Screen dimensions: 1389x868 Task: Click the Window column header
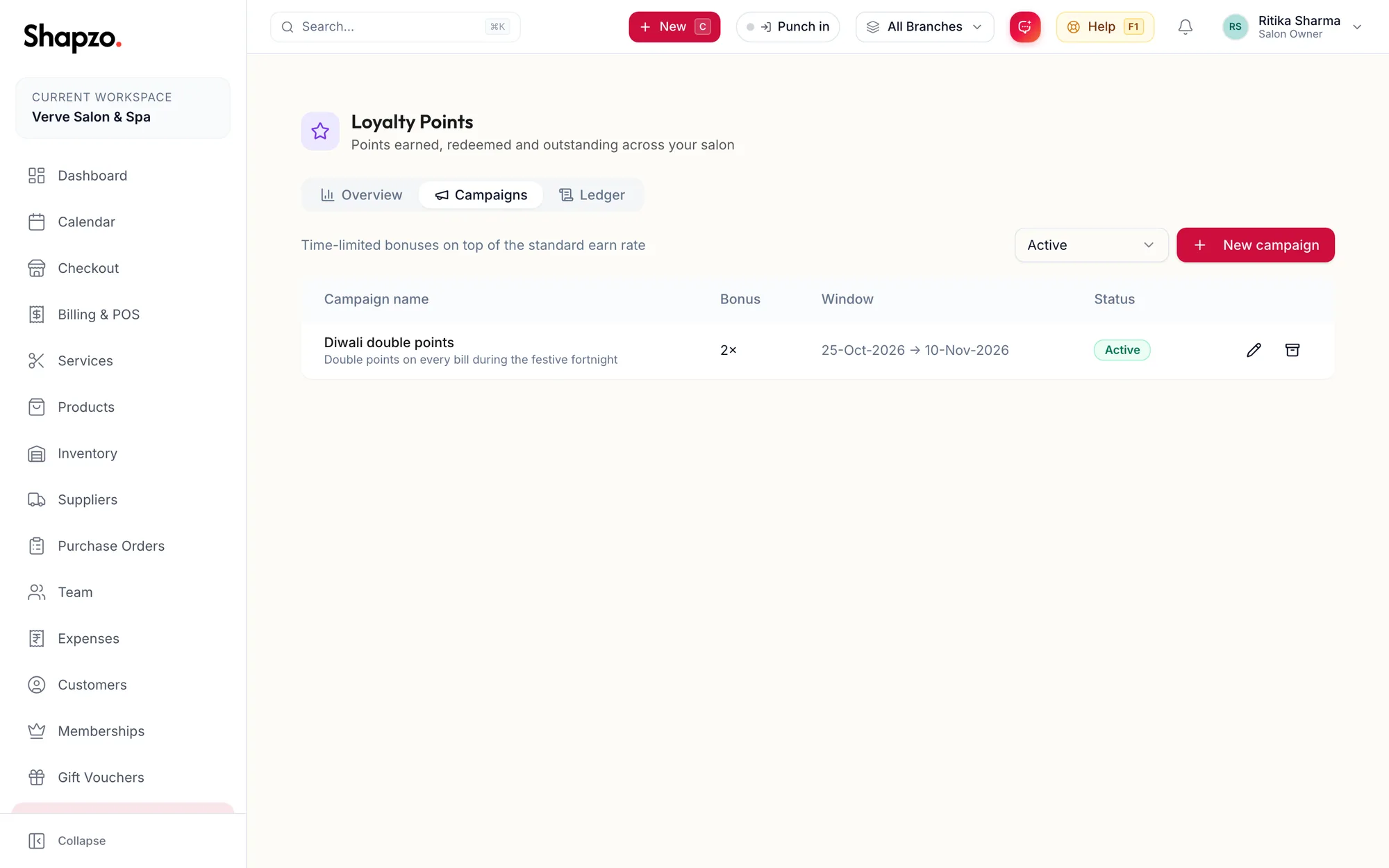coord(847,299)
